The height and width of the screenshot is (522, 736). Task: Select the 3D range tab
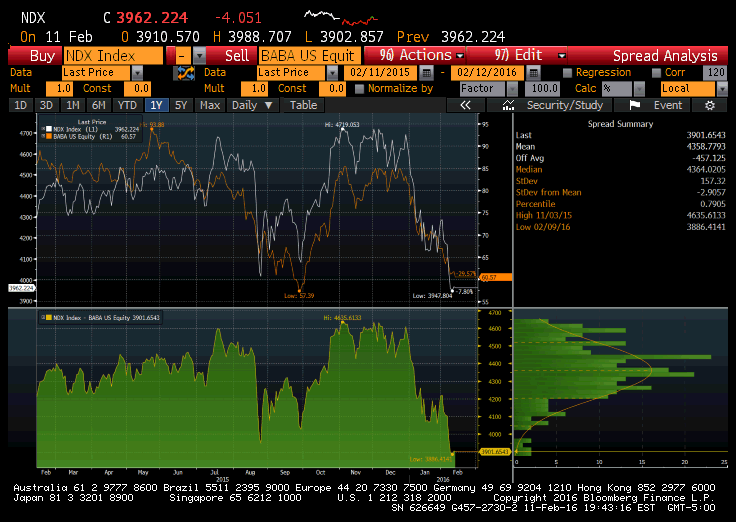point(46,105)
